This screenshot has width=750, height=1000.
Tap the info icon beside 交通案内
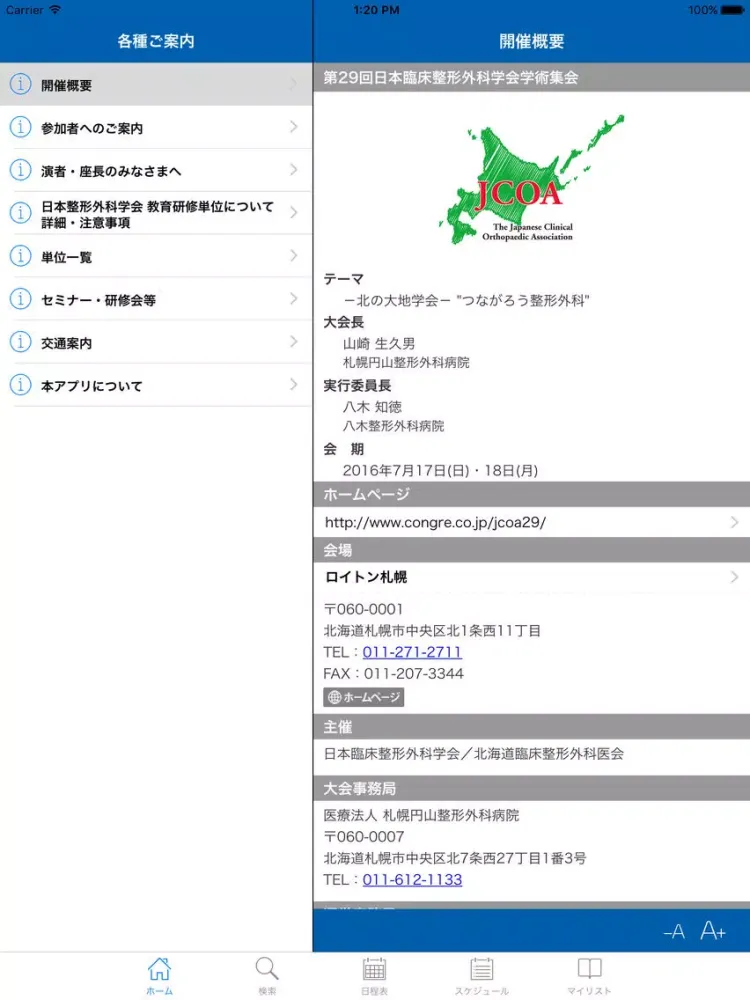click(20, 342)
